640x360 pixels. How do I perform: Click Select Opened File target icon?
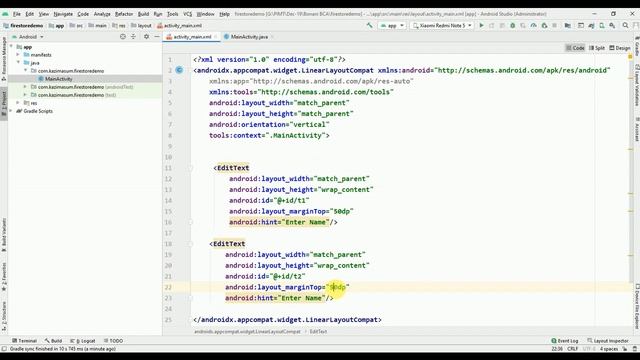pyautogui.click(x=123, y=37)
